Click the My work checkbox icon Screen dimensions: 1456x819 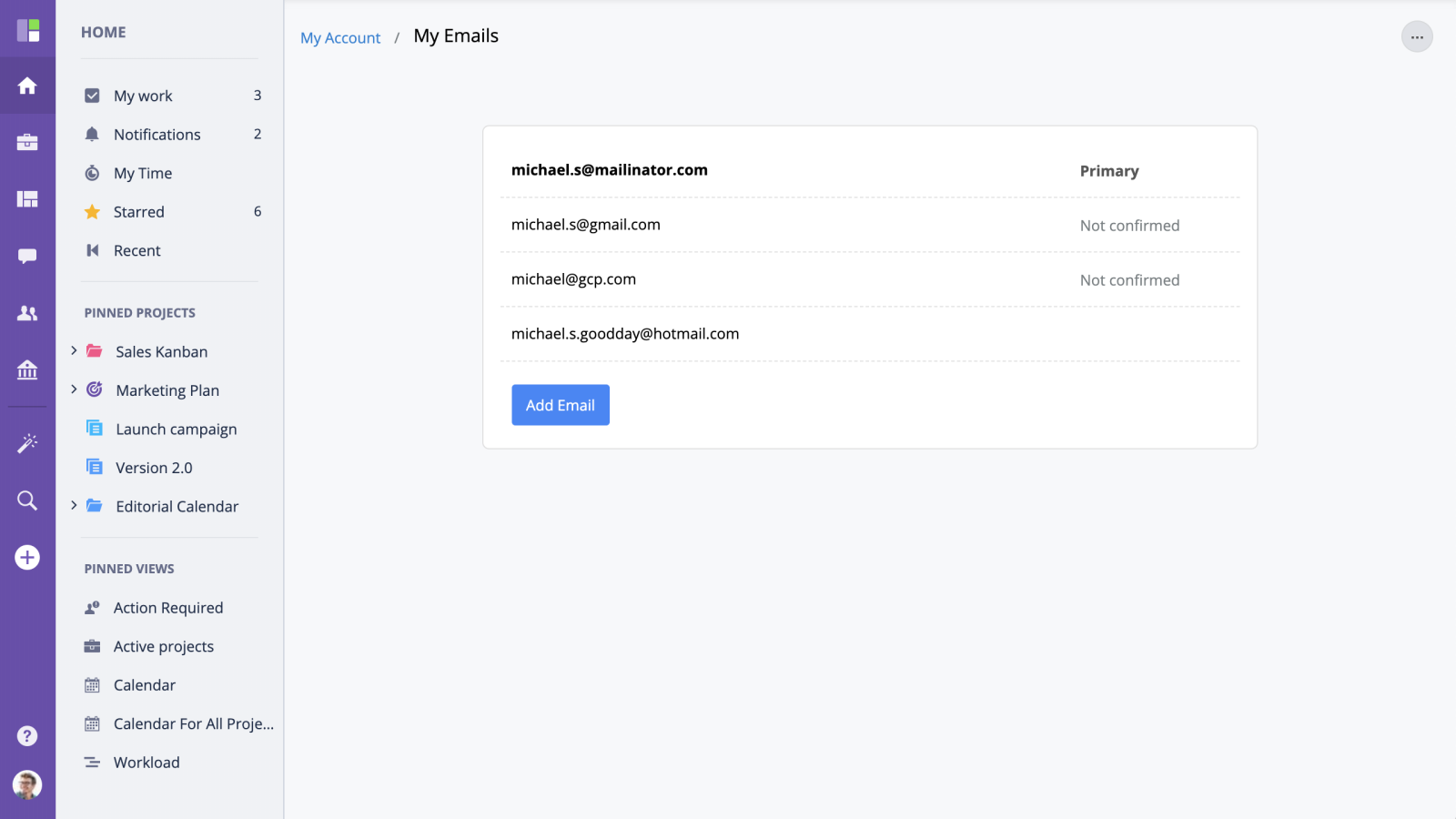pos(92,96)
